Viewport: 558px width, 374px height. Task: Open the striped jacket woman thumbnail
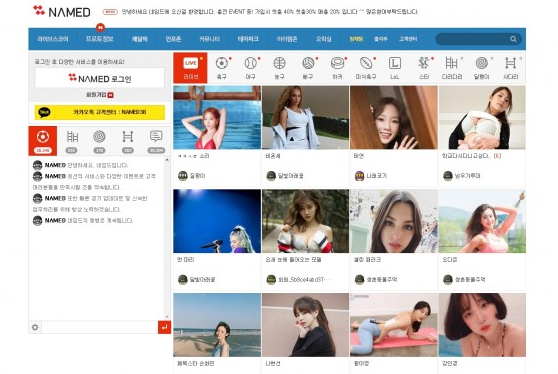[x=305, y=221]
